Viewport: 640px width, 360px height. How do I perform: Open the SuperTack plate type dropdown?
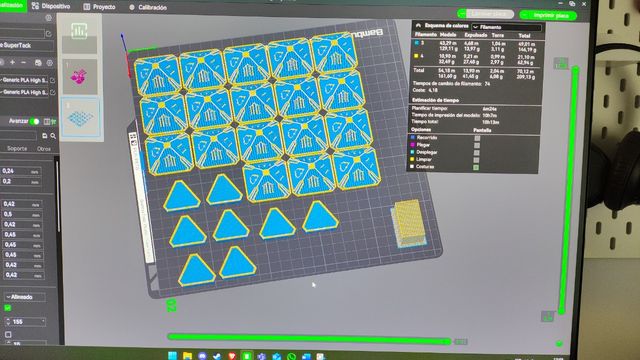coord(27,45)
